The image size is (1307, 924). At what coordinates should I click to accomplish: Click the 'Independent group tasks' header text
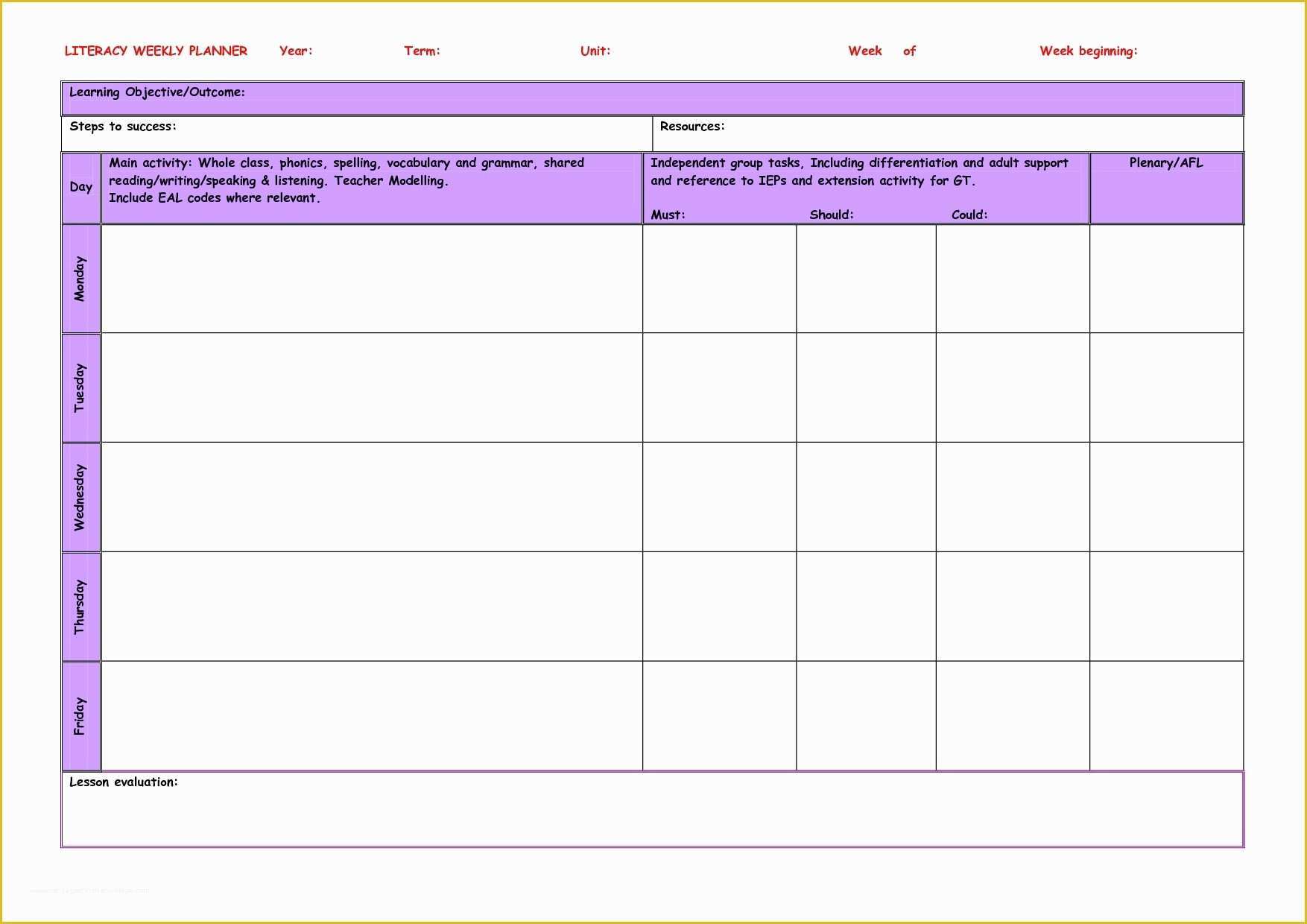tap(859, 171)
